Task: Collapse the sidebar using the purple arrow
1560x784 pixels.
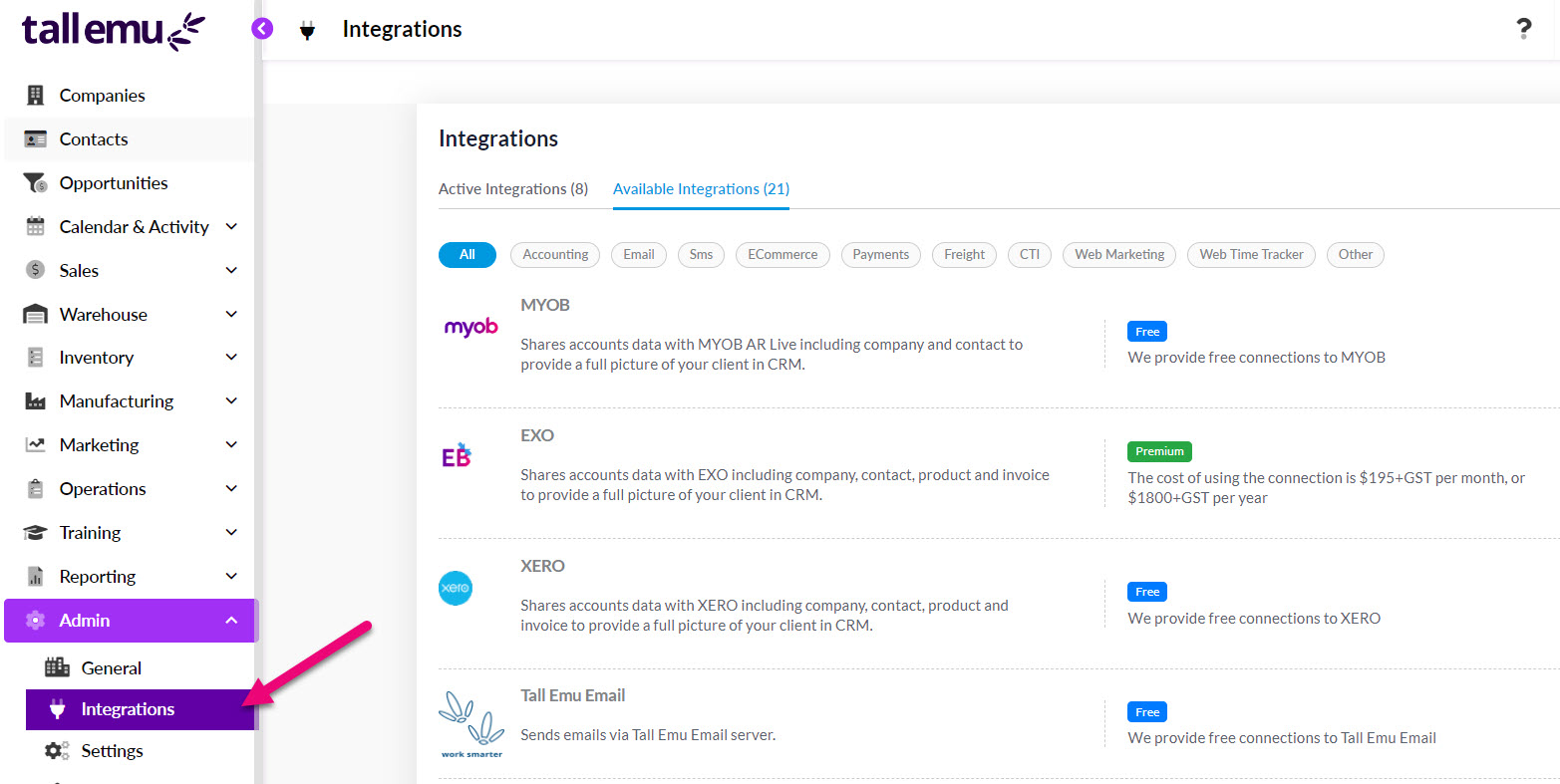Action: 262,28
